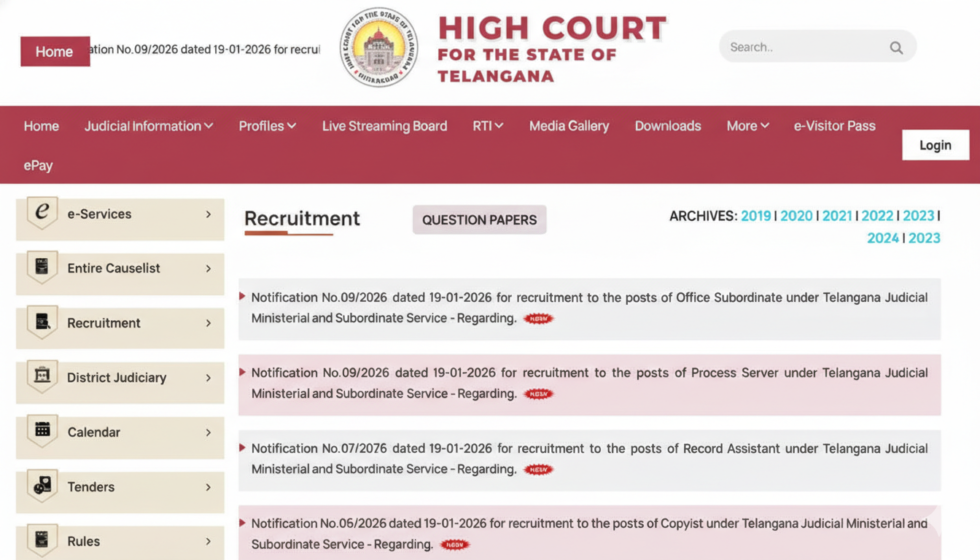
Task: Click the Tenders sidebar icon
Action: (42, 486)
